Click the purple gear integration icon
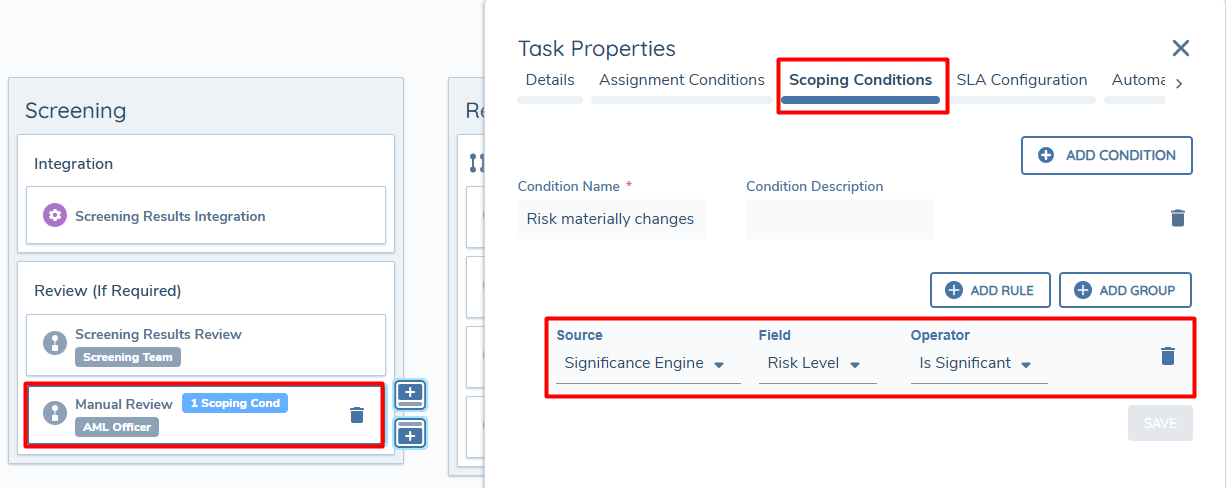 pyautogui.click(x=55, y=215)
